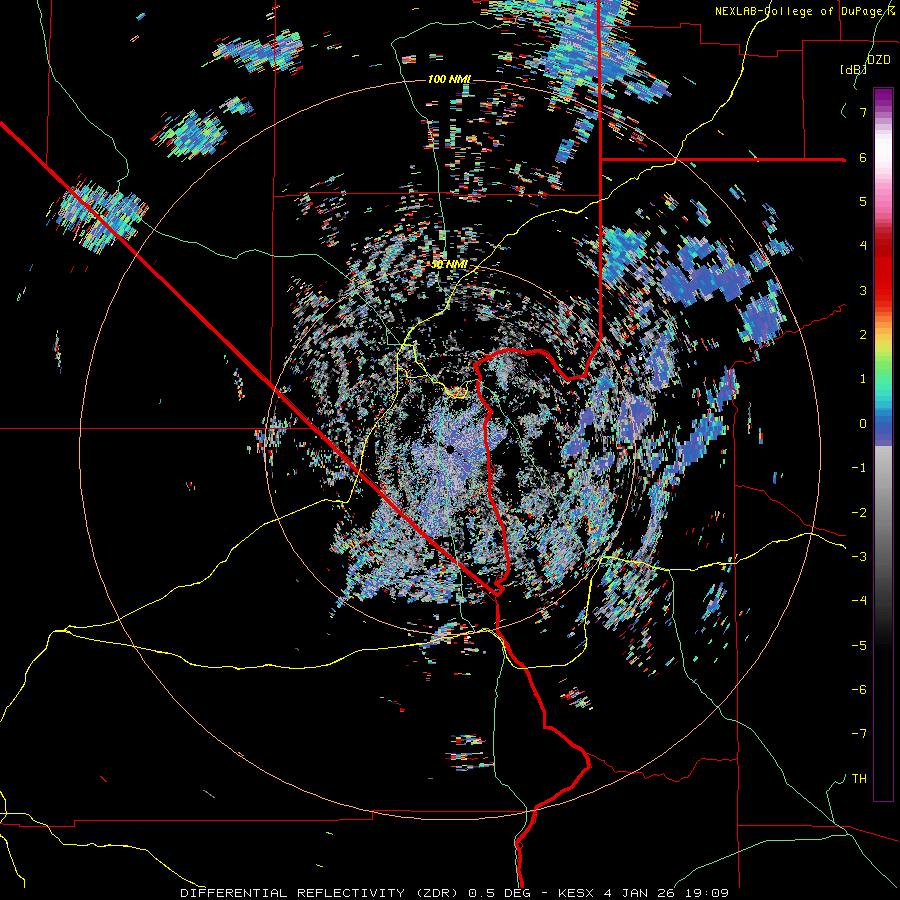900x900 pixels.
Task: Click the "DZD" label above the scale
Action: (878, 60)
